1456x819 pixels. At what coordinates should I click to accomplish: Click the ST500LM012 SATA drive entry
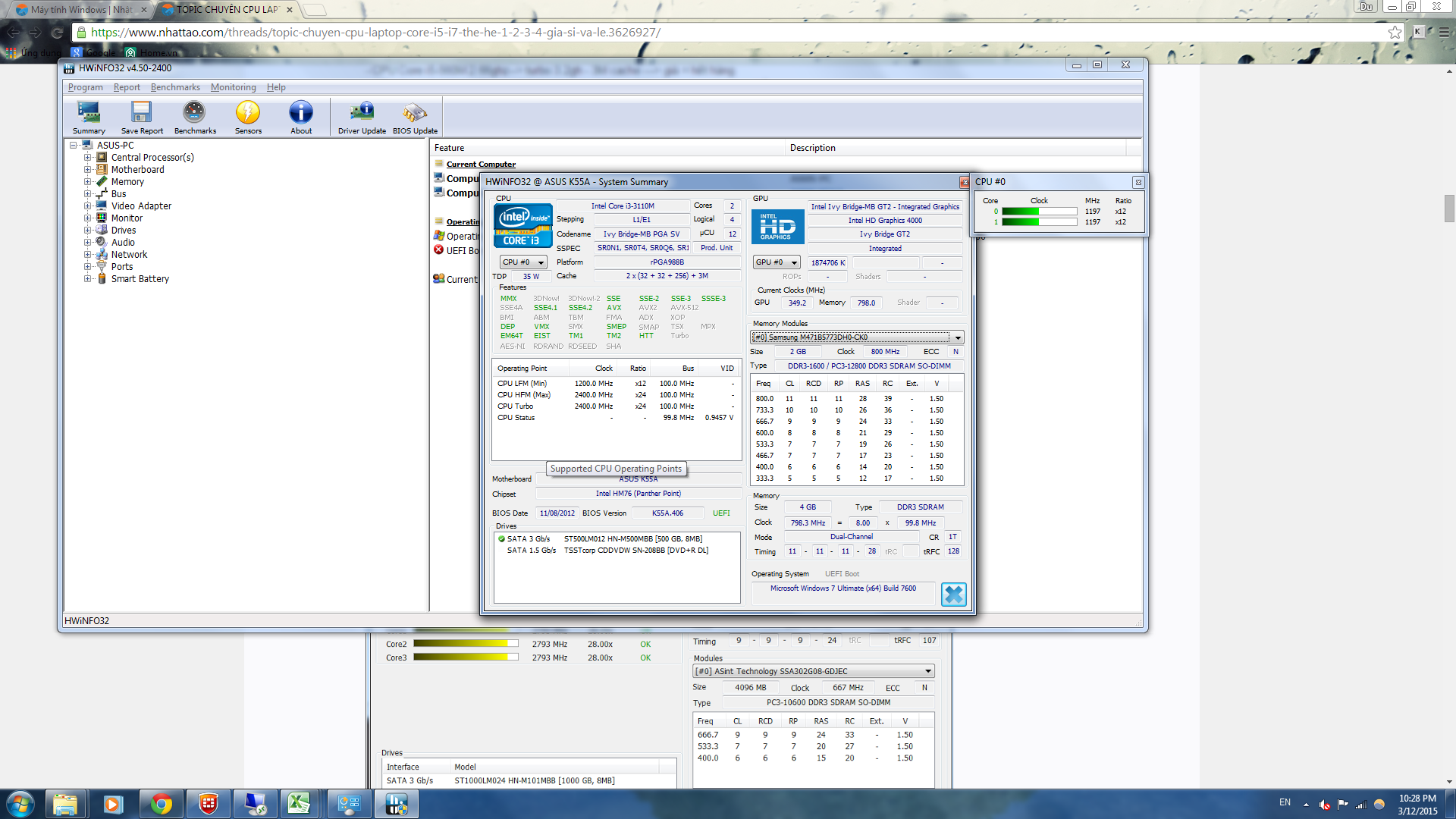(604, 539)
